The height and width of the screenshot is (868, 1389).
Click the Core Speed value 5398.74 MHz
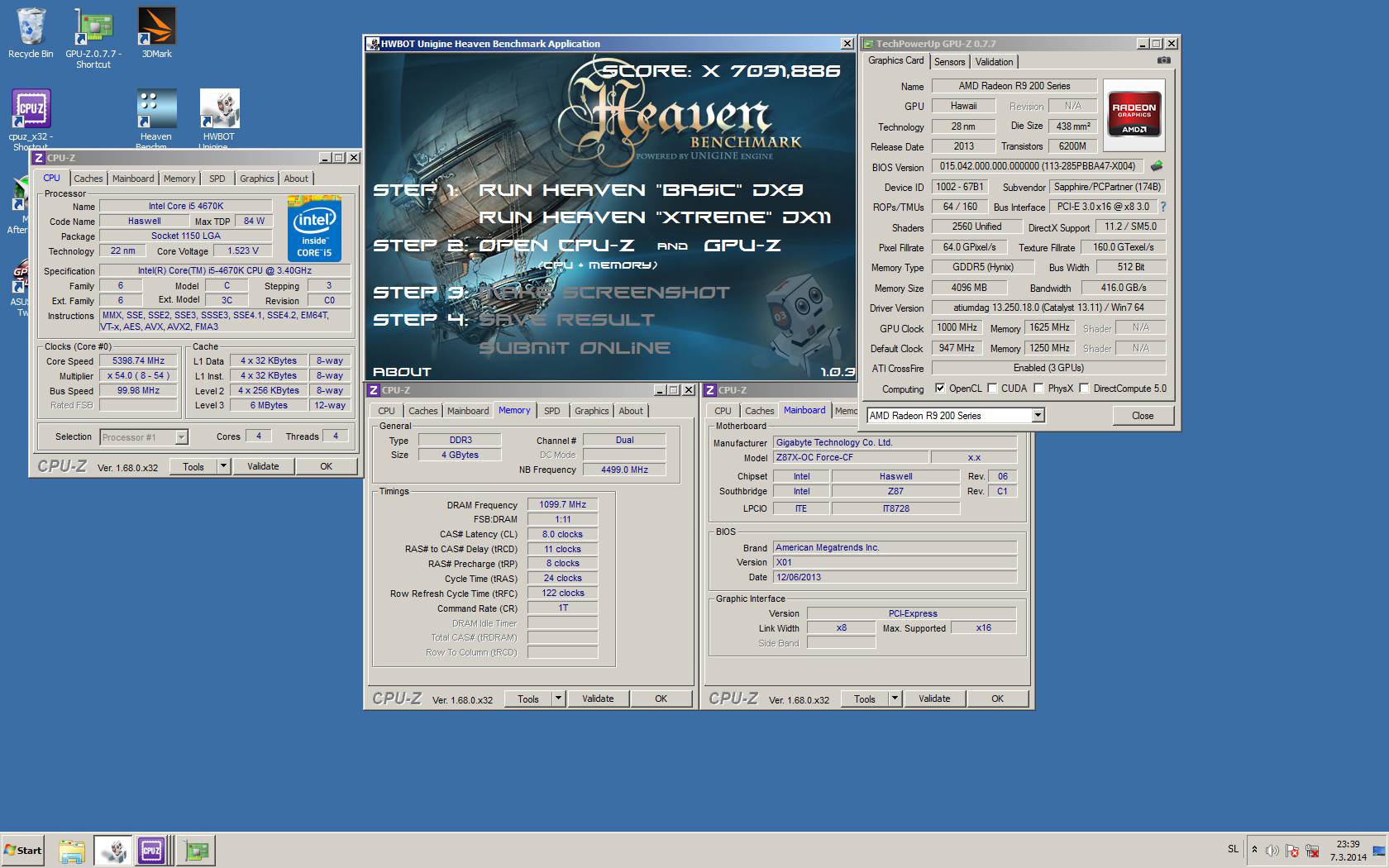[138, 360]
